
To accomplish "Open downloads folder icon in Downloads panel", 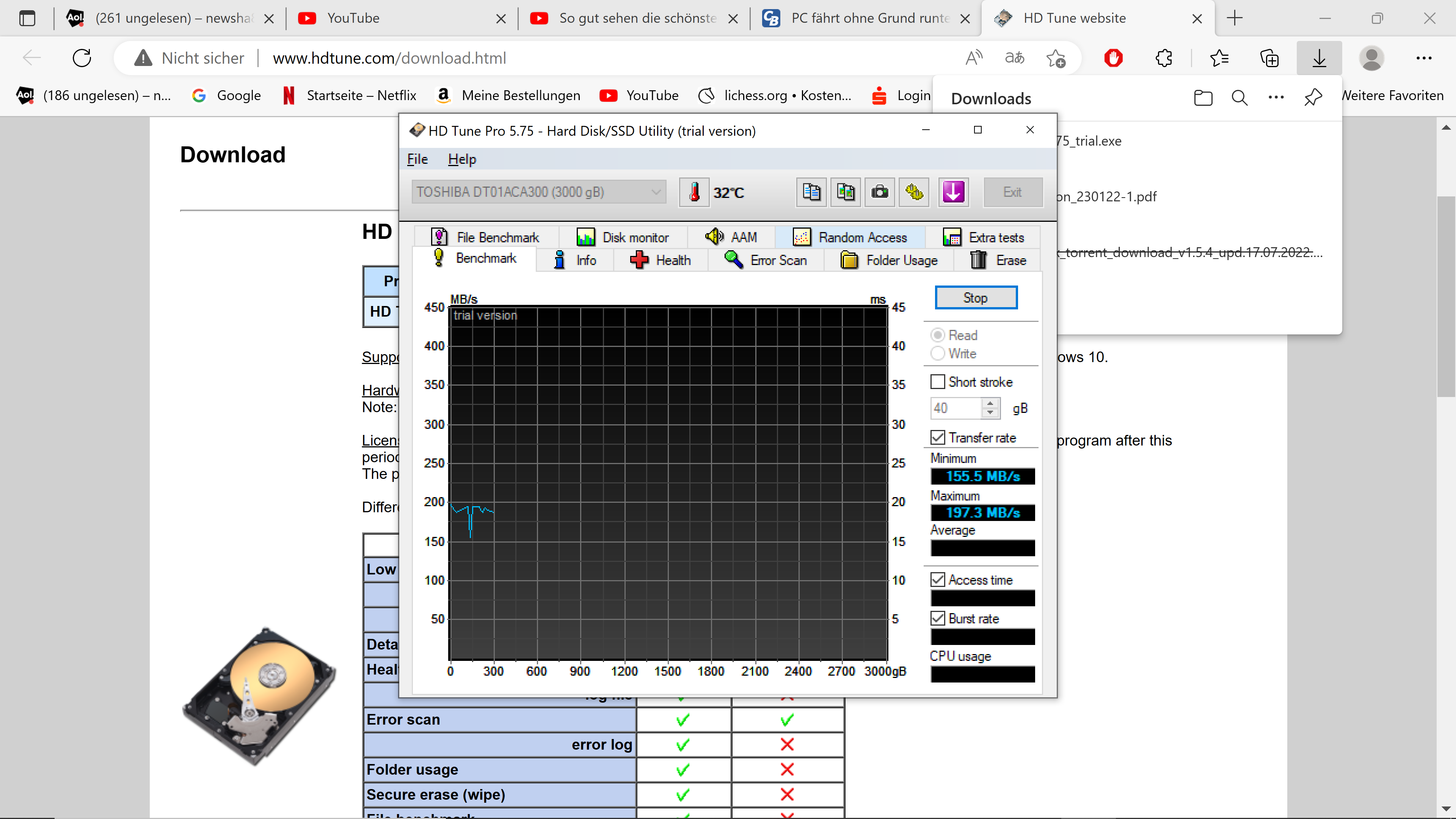I will pyautogui.click(x=1203, y=98).
